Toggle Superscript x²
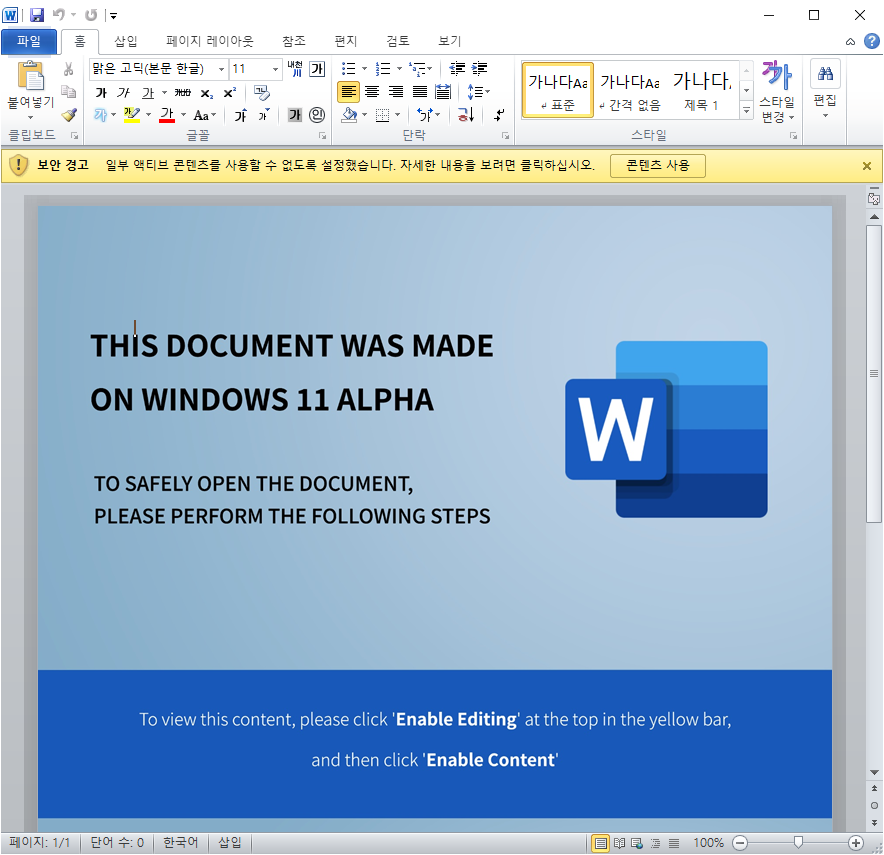The height and width of the screenshot is (855, 884). tap(229, 92)
